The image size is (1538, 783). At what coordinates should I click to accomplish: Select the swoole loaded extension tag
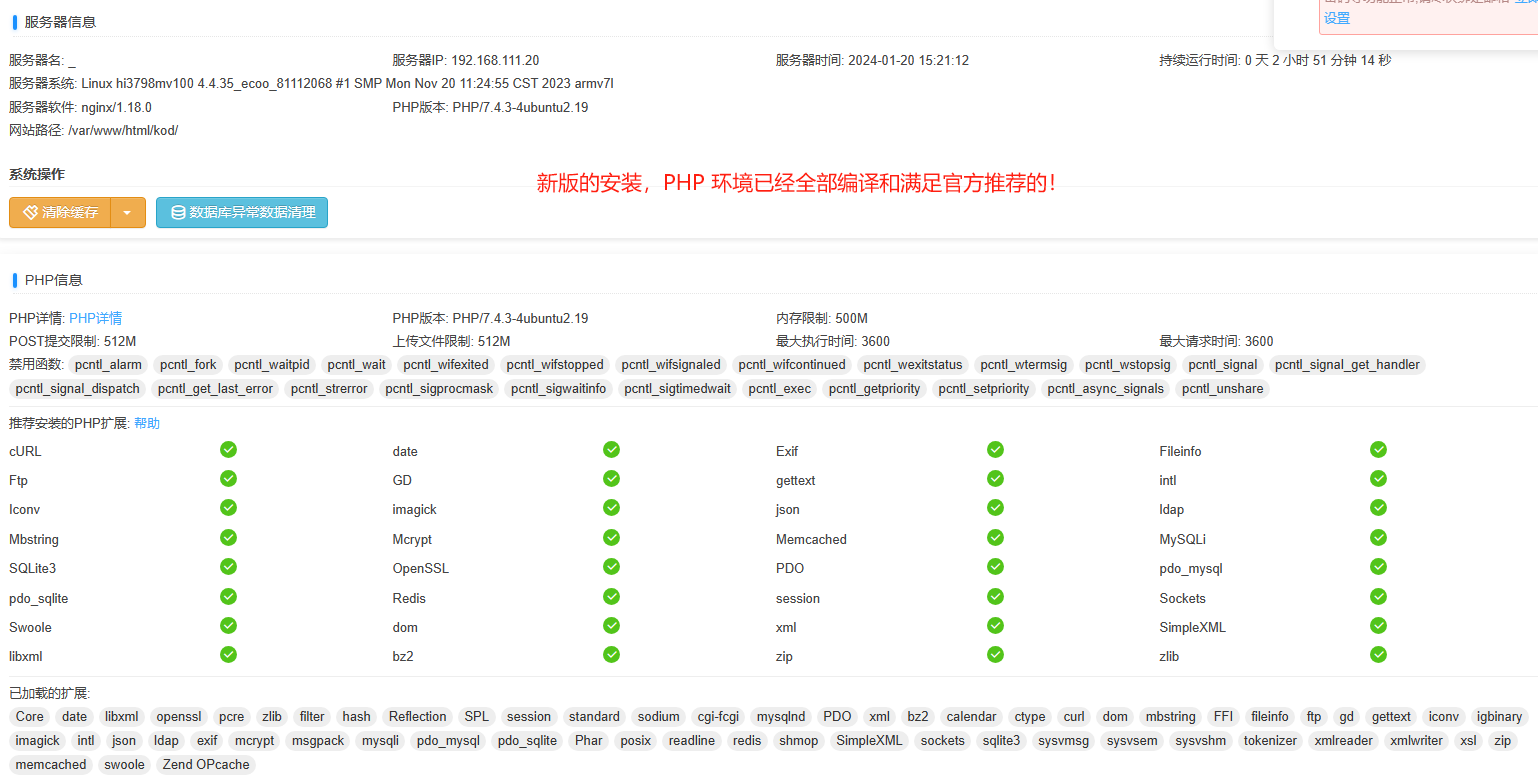coord(125,765)
